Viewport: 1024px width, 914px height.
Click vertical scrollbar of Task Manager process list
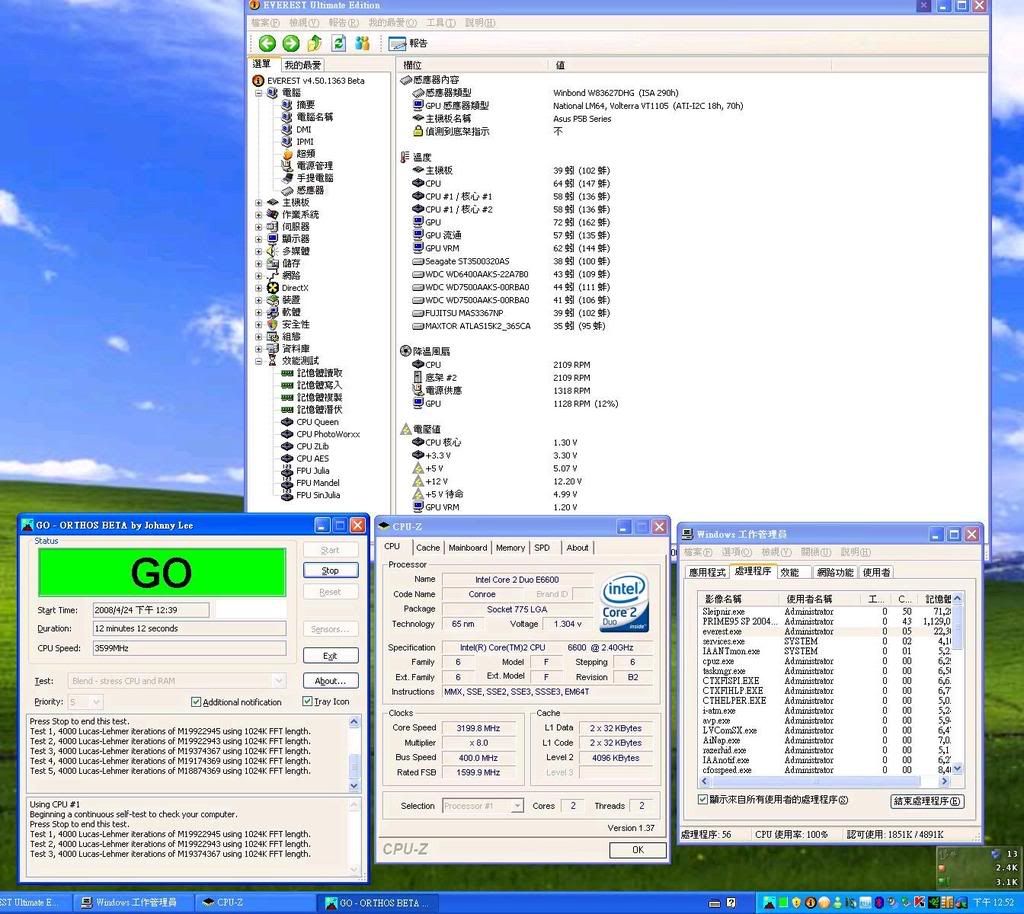pyautogui.click(x=957, y=684)
